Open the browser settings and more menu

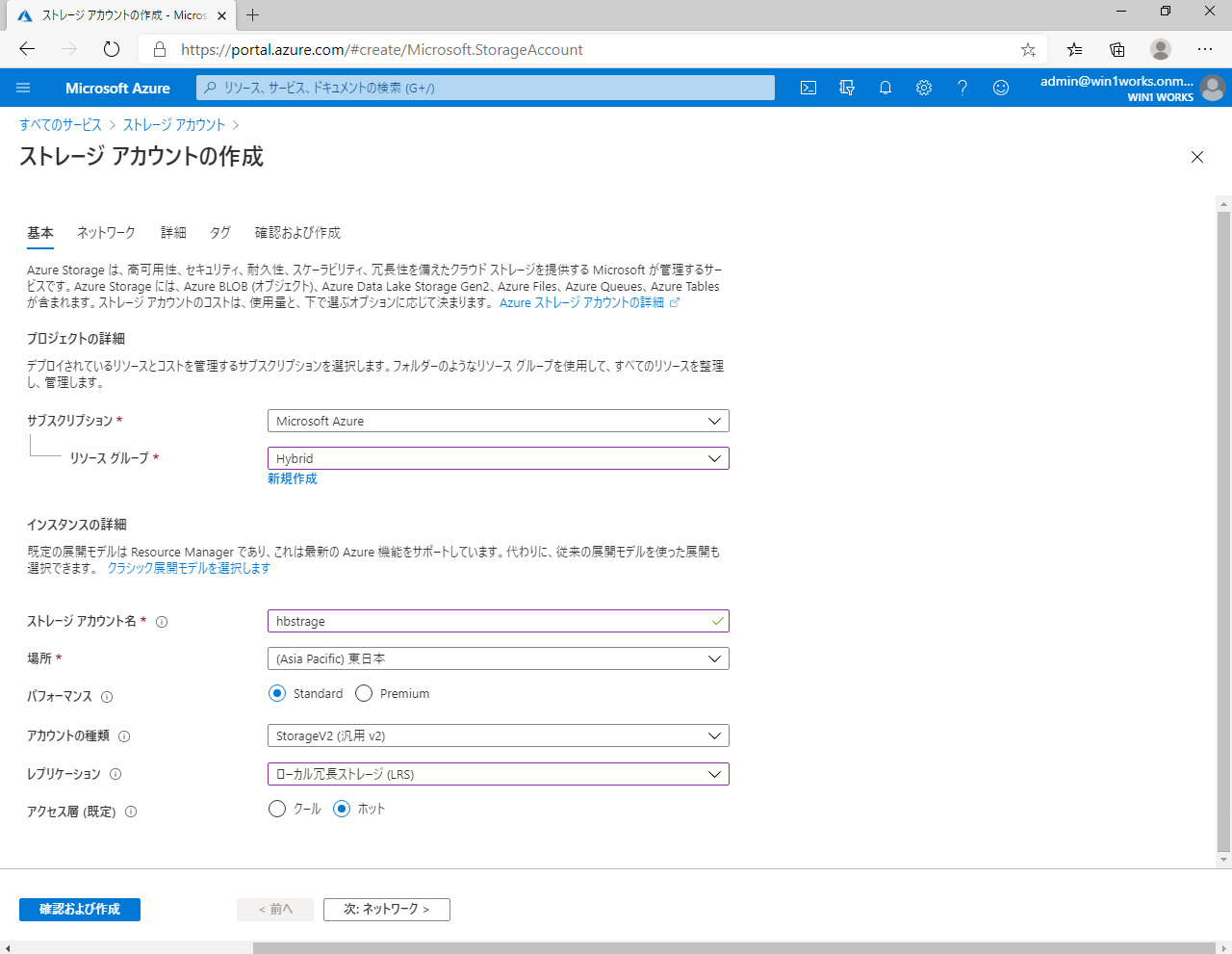point(1205,49)
